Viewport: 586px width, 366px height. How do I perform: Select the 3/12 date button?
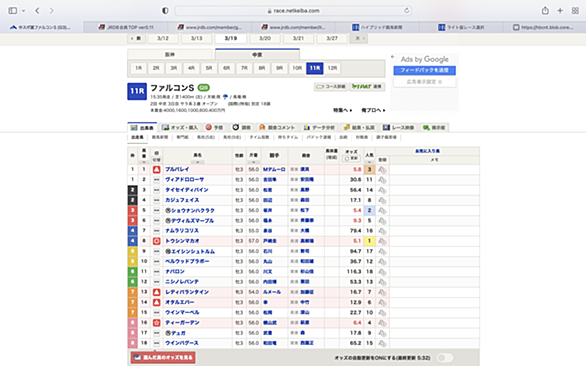pos(163,39)
